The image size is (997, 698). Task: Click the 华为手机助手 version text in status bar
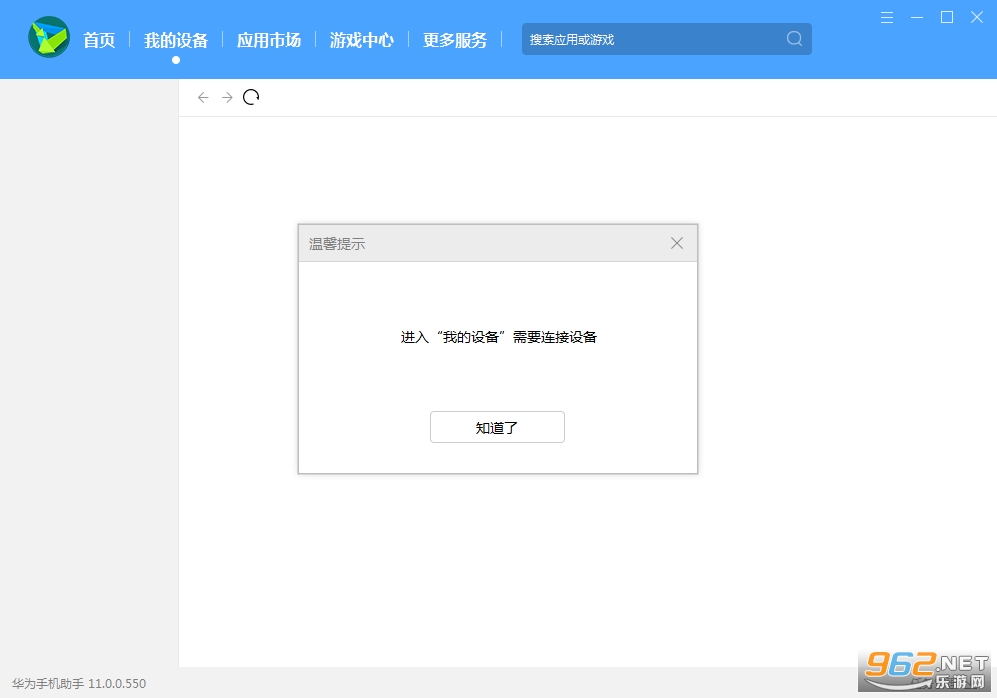[x=79, y=684]
